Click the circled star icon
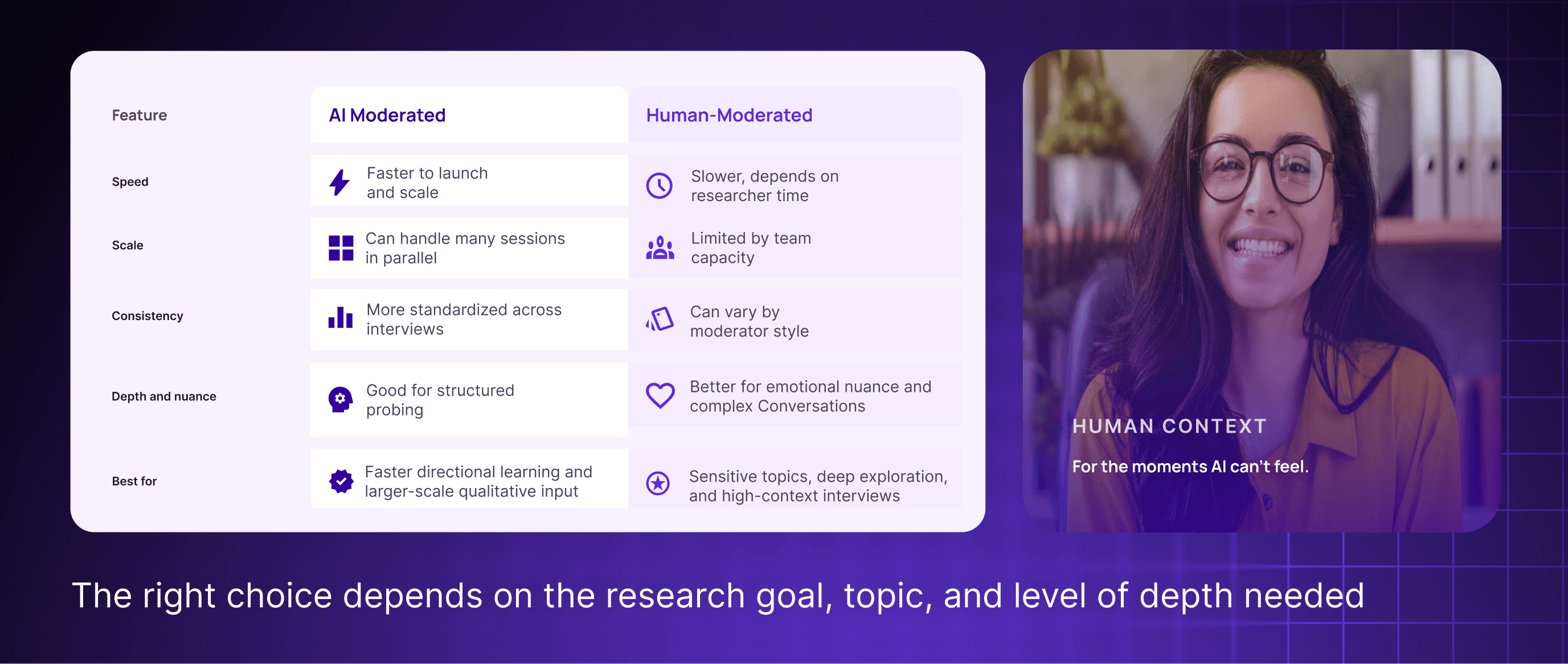 (x=658, y=483)
